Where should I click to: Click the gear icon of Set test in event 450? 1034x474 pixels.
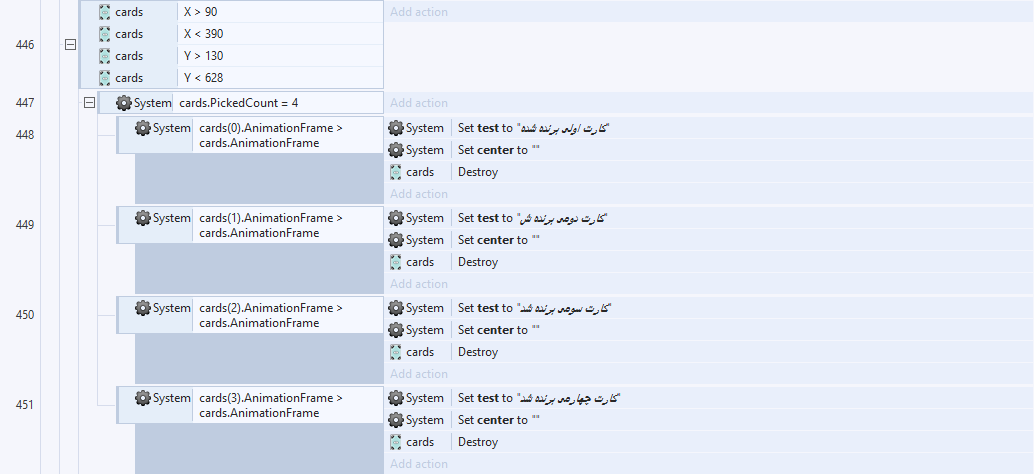396,308
